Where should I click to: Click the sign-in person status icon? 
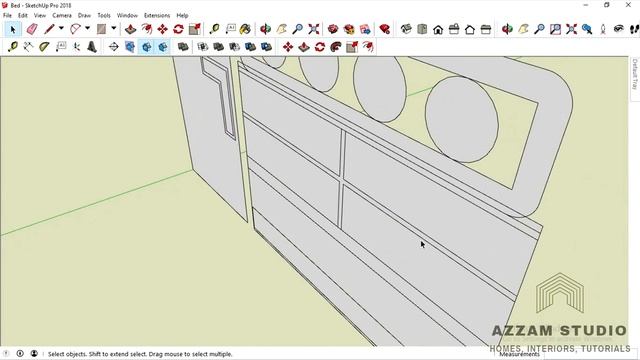coord(34,353)
